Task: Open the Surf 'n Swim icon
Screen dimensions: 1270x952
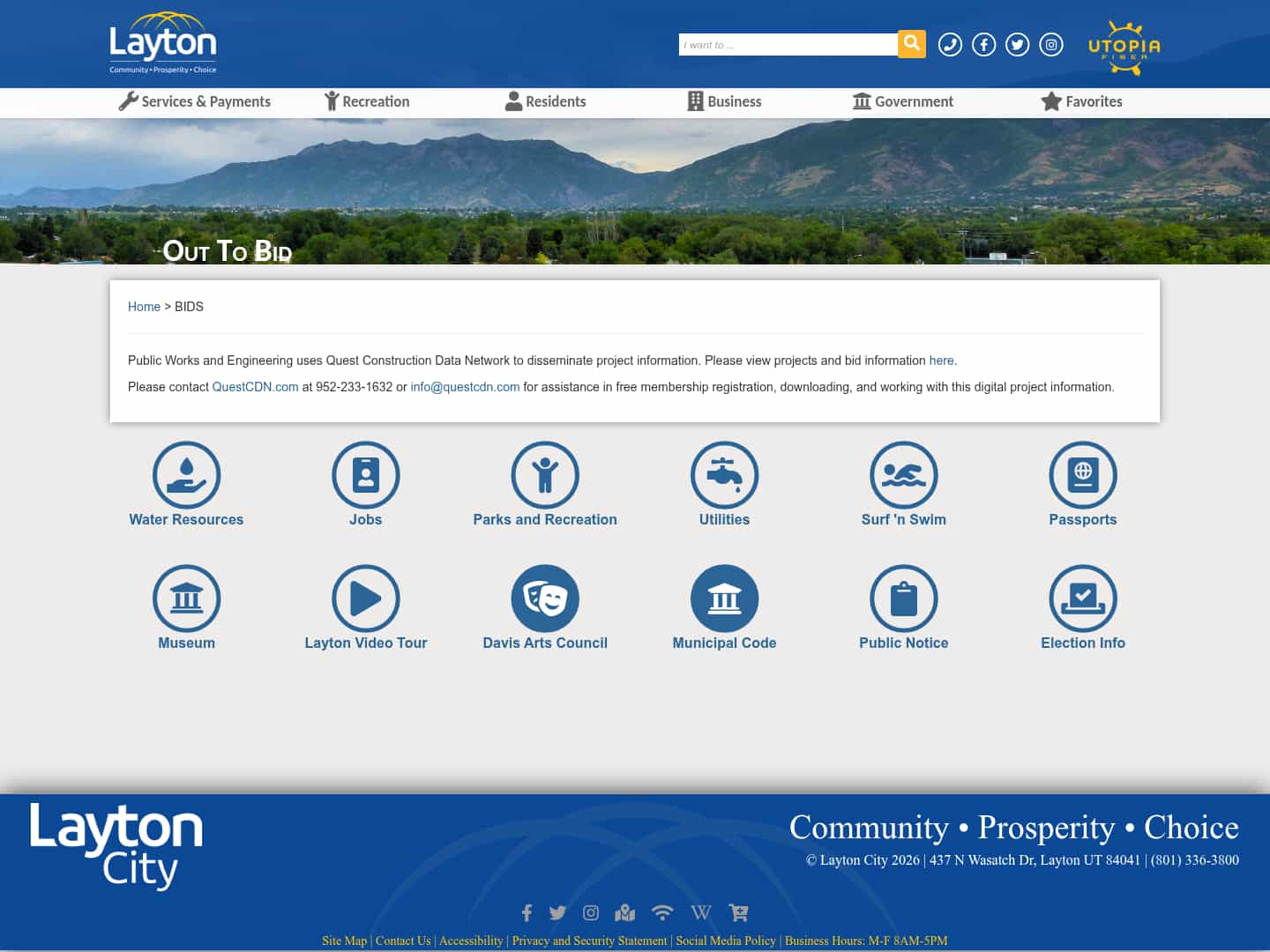Action: (904, 474)
